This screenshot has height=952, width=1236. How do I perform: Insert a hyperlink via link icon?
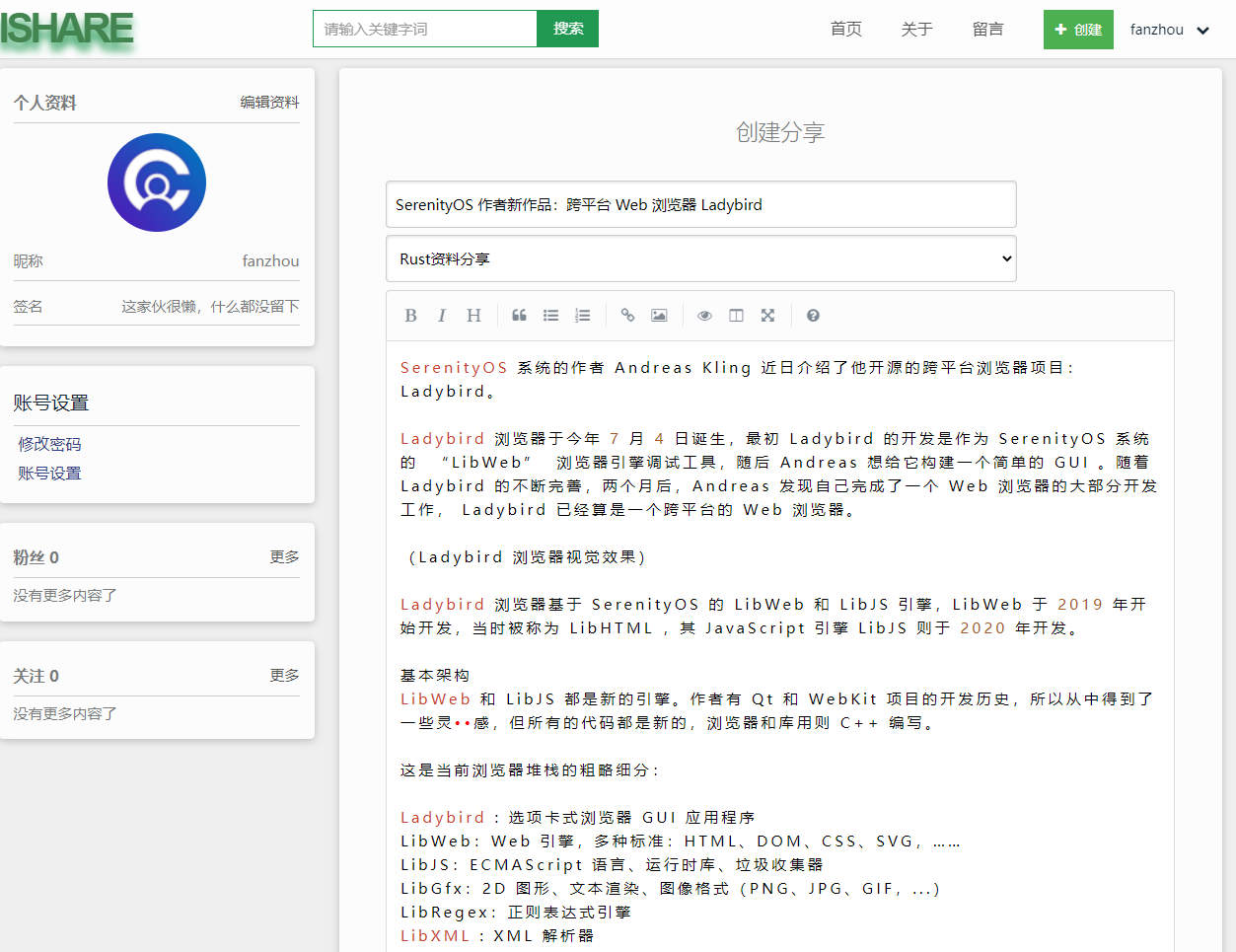(x=627, y=316)
